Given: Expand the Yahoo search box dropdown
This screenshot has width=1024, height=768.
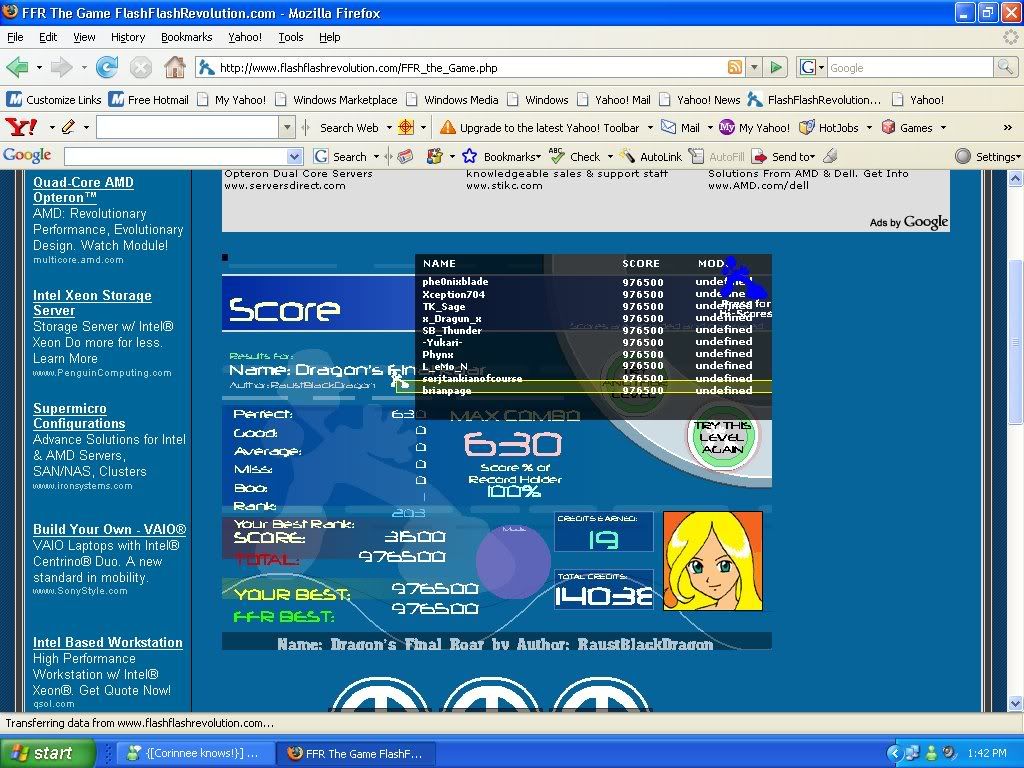Looking at the screenshot, I should 287,128.
